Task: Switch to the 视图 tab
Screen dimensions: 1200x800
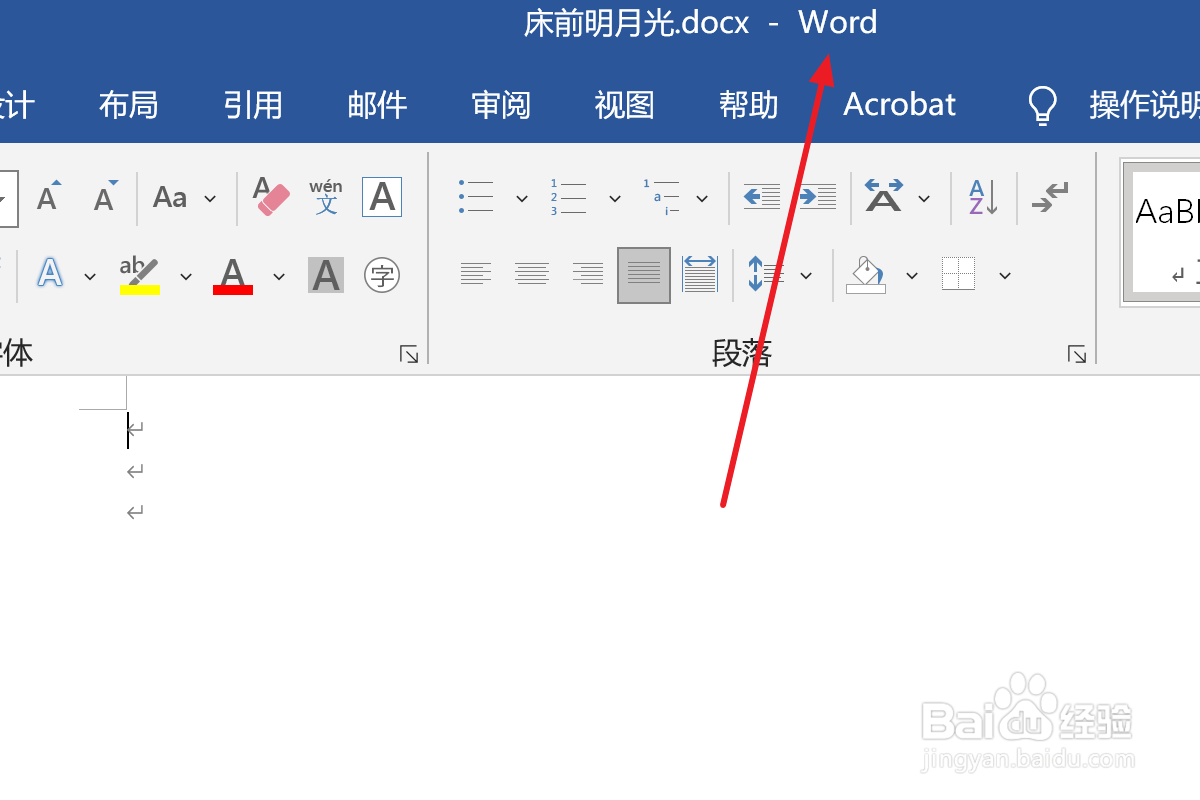Action: tap(625, 105)
